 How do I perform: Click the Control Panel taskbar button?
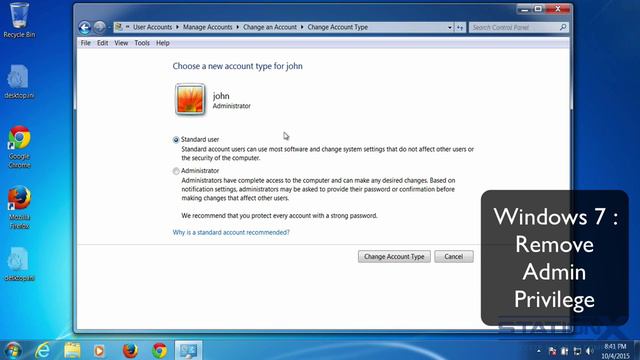[x=189, y=350]
